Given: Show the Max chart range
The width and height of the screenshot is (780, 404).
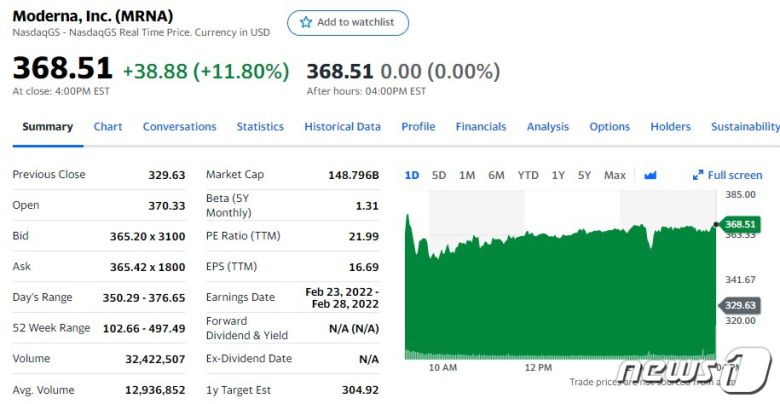Looking at the screenshot, I should [615, 176].
